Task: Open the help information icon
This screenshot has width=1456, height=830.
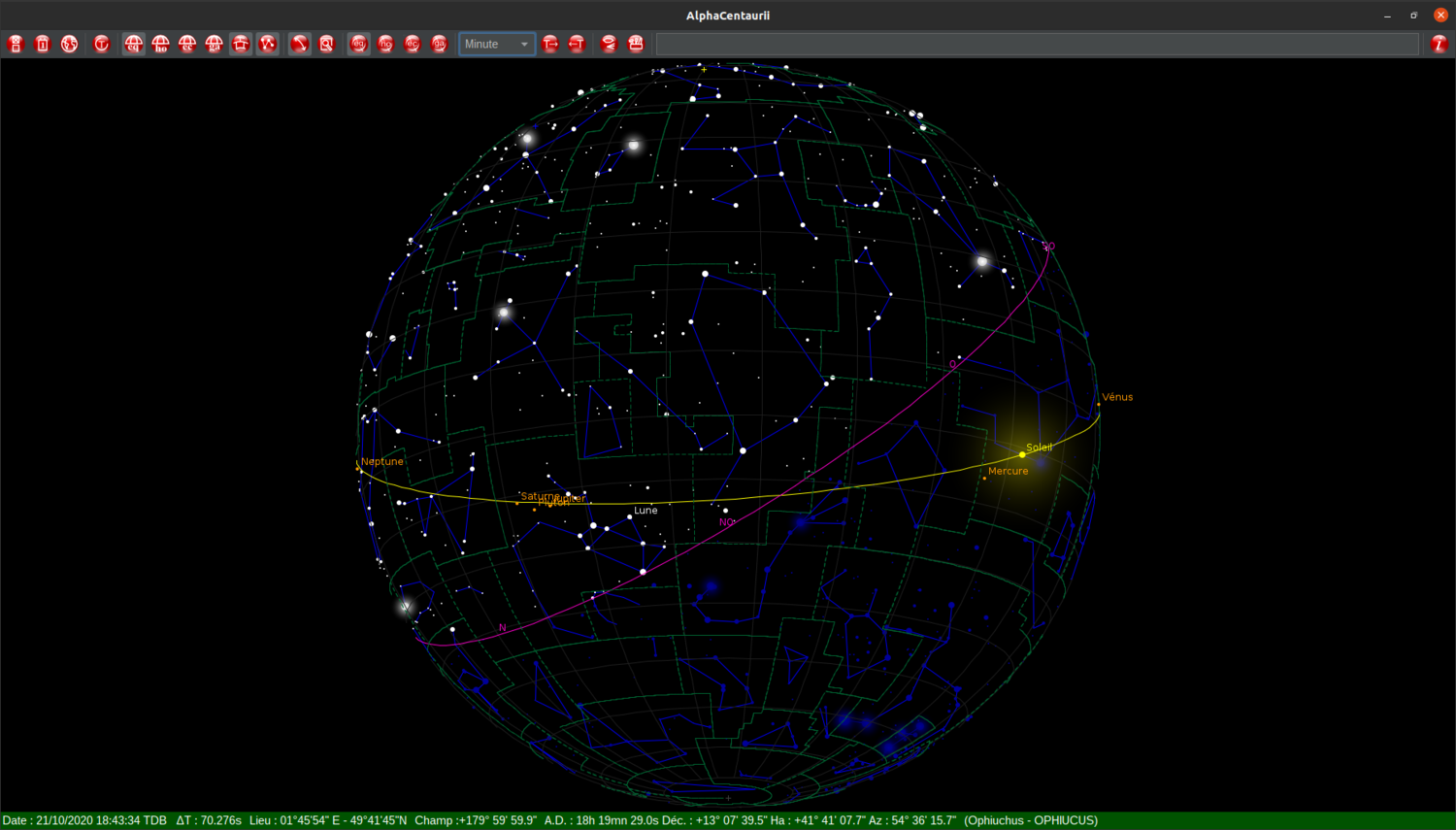Action: tap(1440, 44)
